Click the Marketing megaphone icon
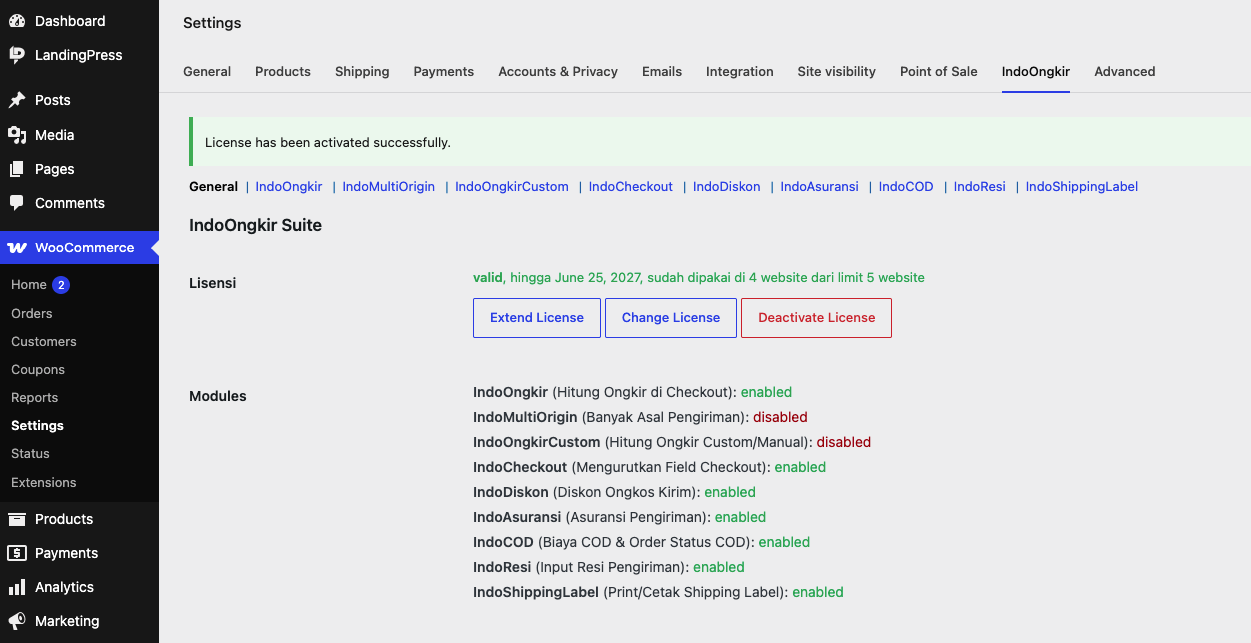 pyautogui.click(x=17, y=621)
